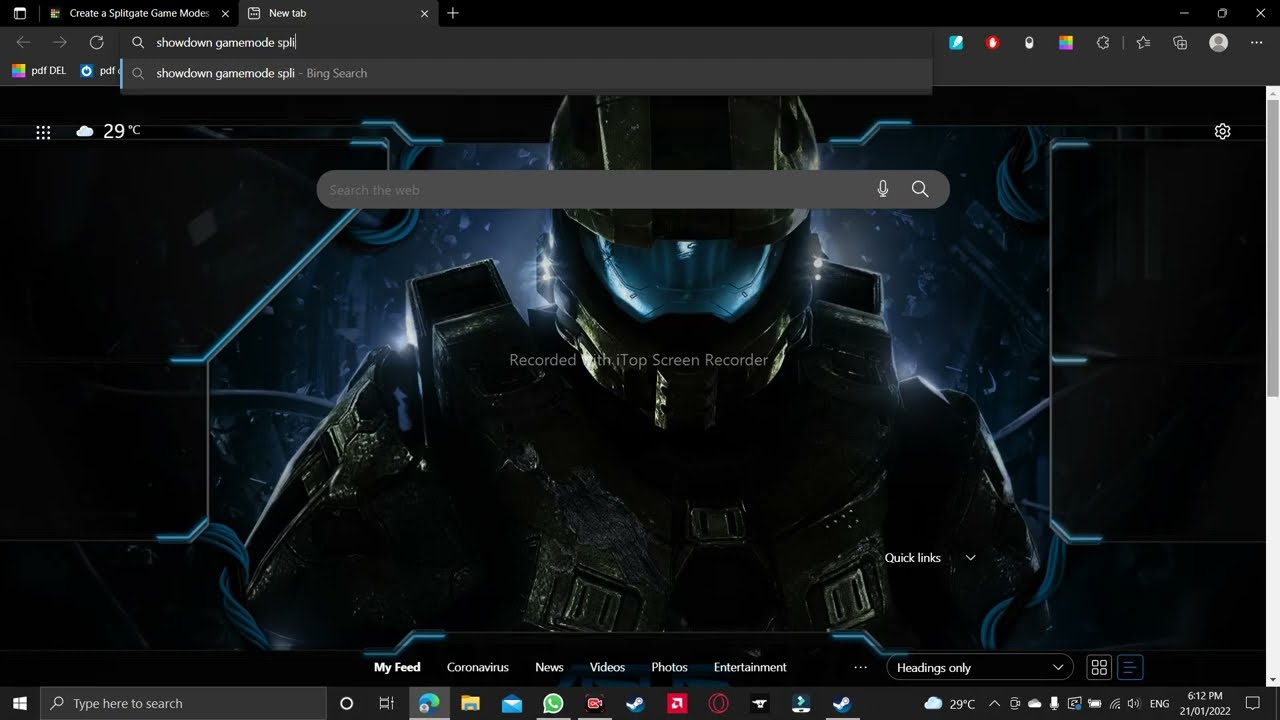Go to the Photos feed tab
This screenshot has width=1280, height=720.
pyautogui.click(x=669, y=667)
